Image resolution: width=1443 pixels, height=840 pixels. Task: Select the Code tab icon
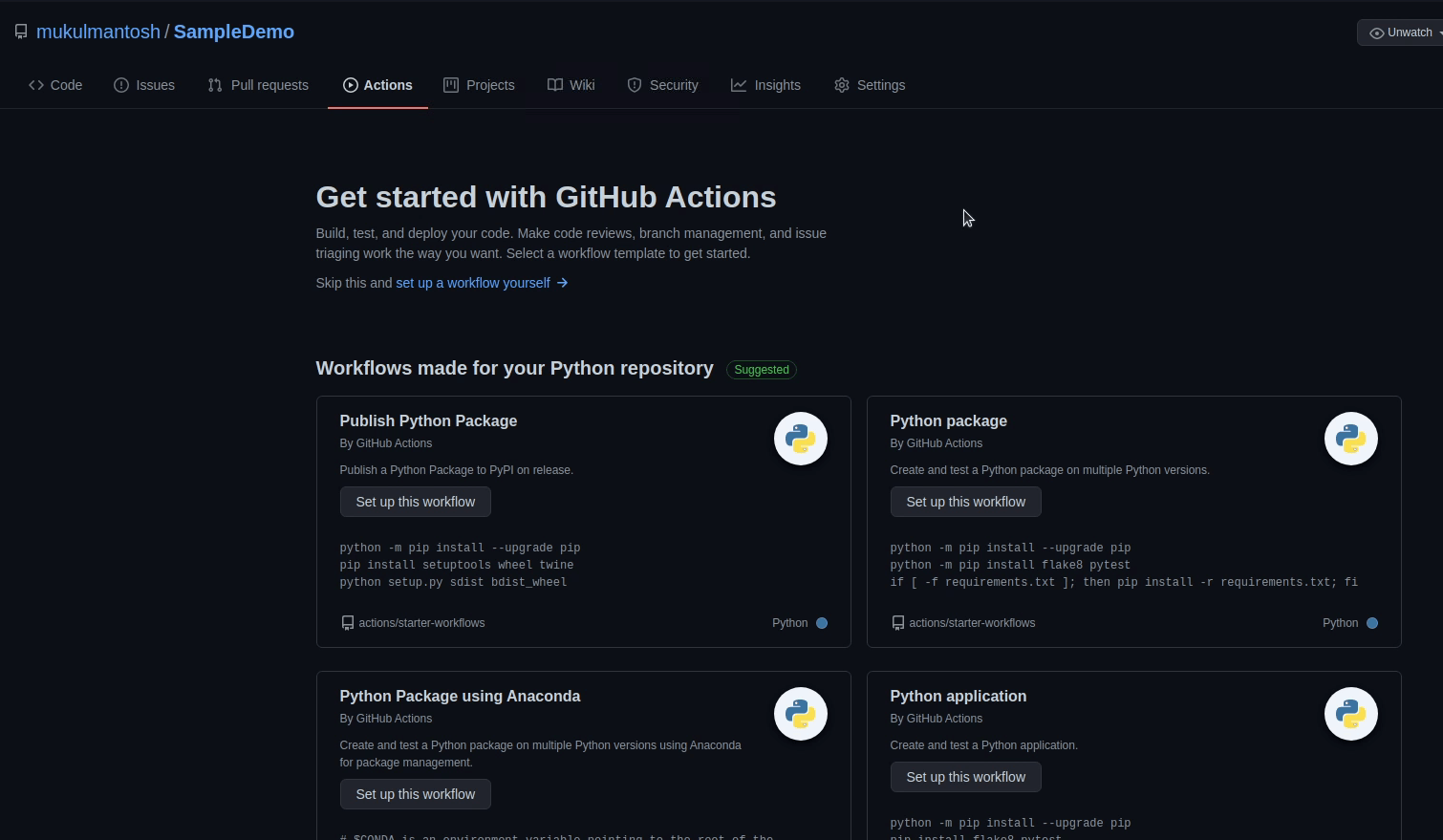tap(35, 85)
